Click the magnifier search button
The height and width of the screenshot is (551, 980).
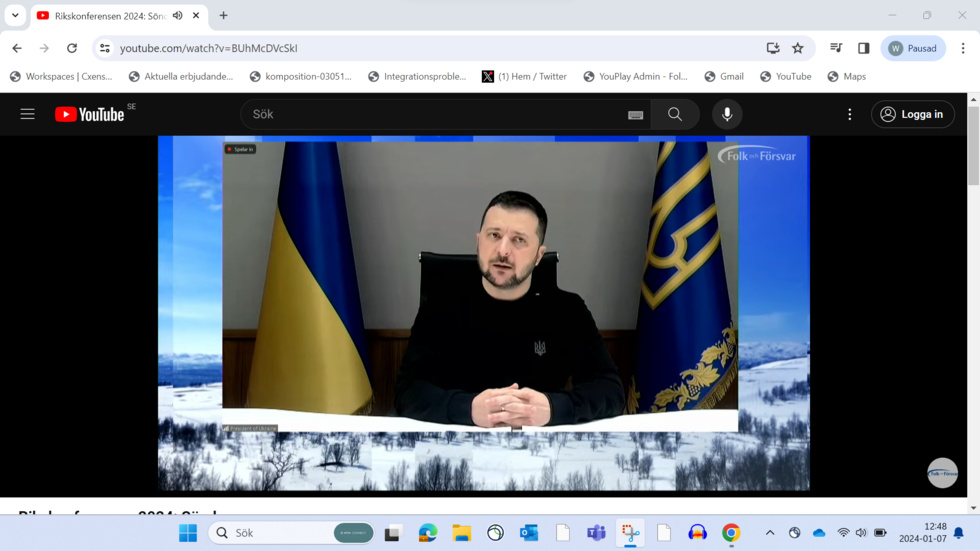click(675, 114)
